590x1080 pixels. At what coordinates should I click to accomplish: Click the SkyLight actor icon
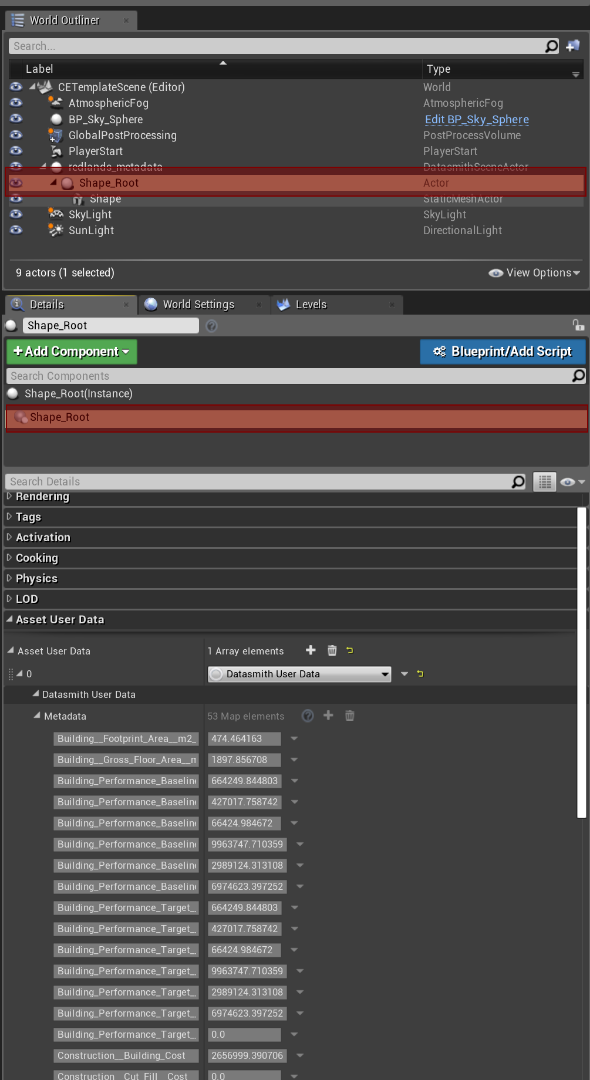pyautogui.click(x=56, y=214)
